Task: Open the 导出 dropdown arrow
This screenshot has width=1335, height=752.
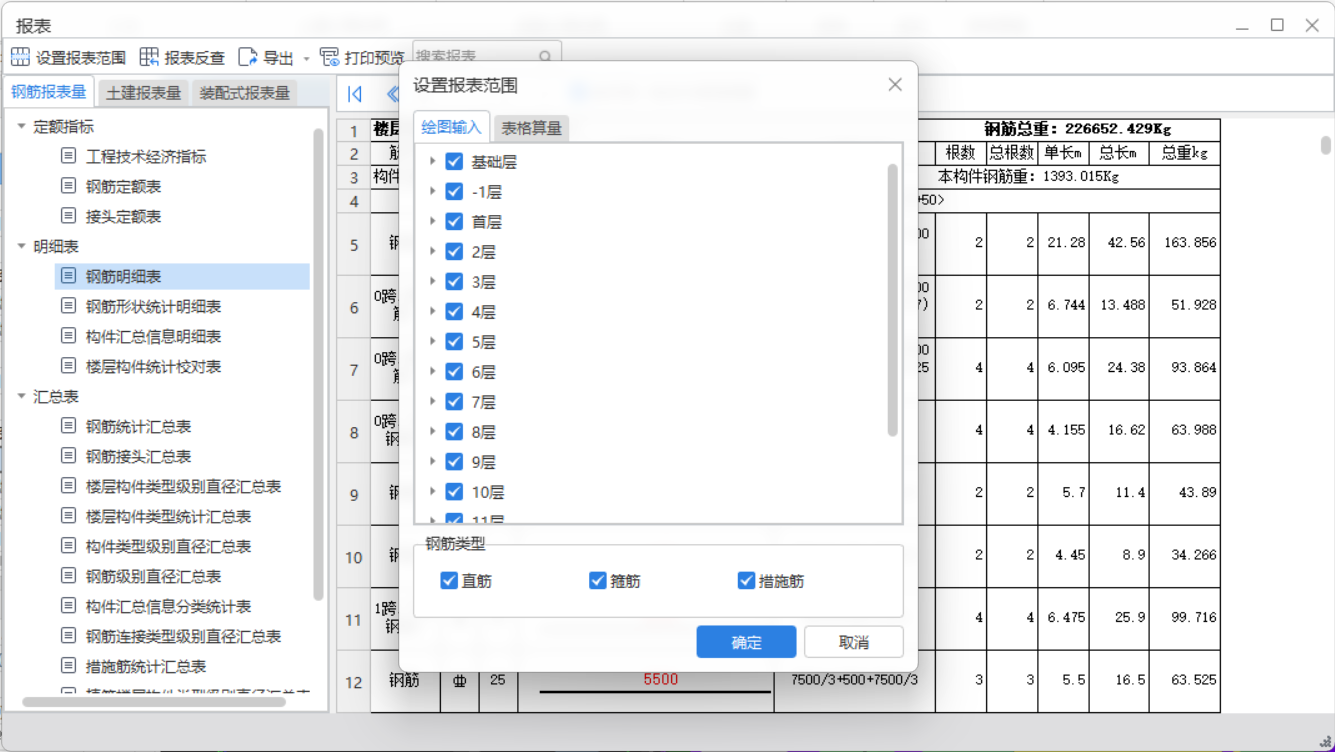Action: point(307,58)
